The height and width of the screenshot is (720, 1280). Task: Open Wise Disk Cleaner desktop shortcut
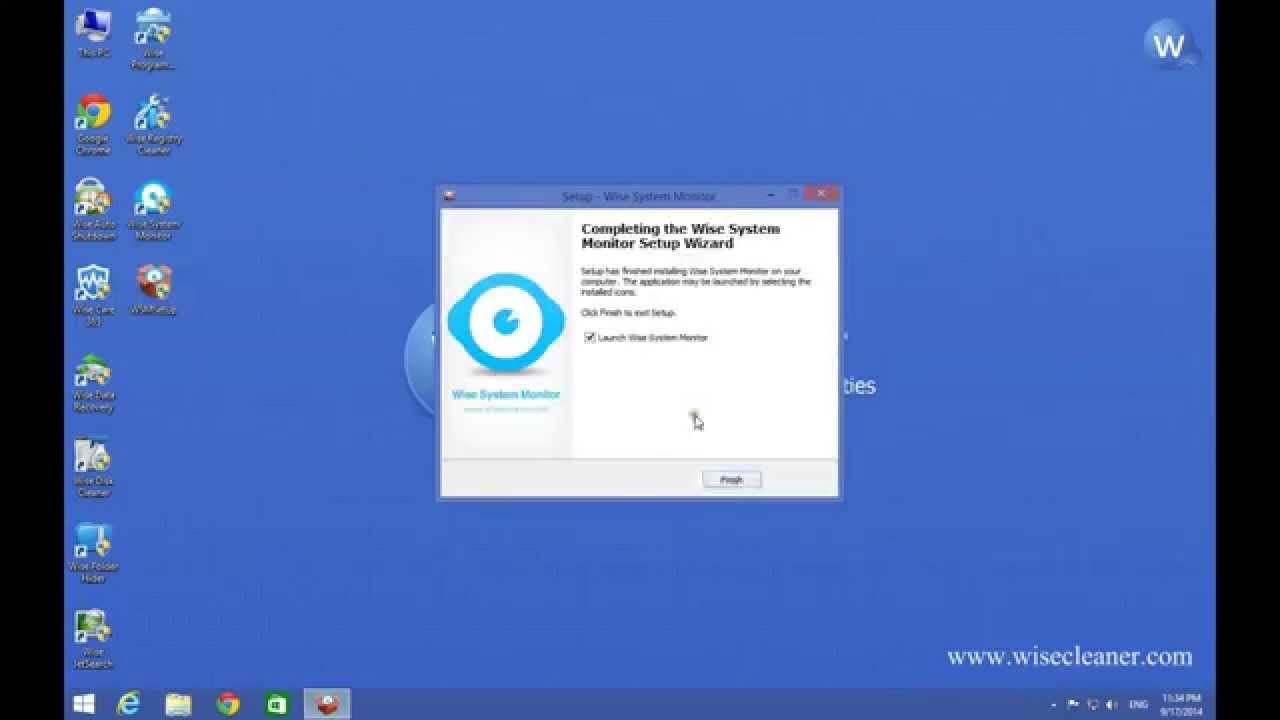(93, 467)
